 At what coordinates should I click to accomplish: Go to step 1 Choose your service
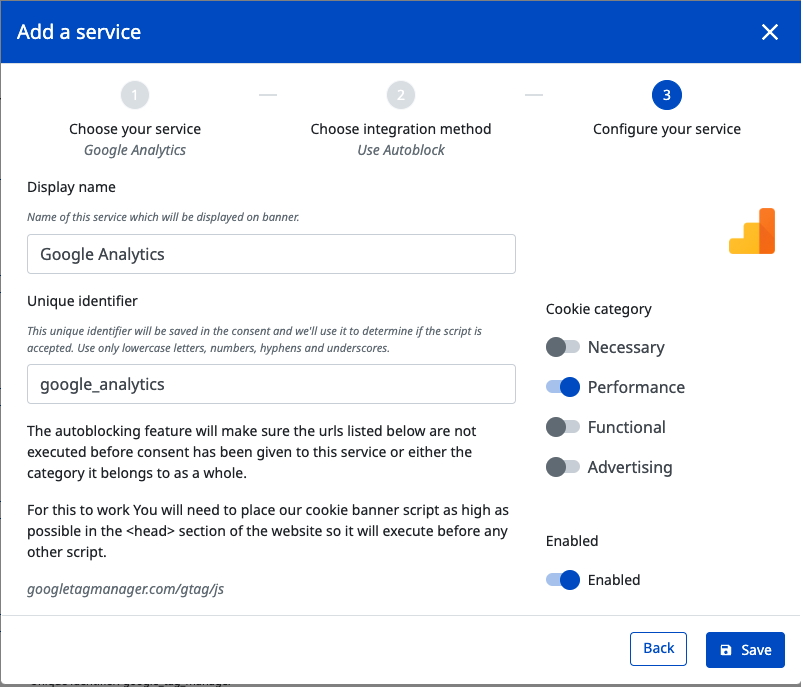[135, 95]
